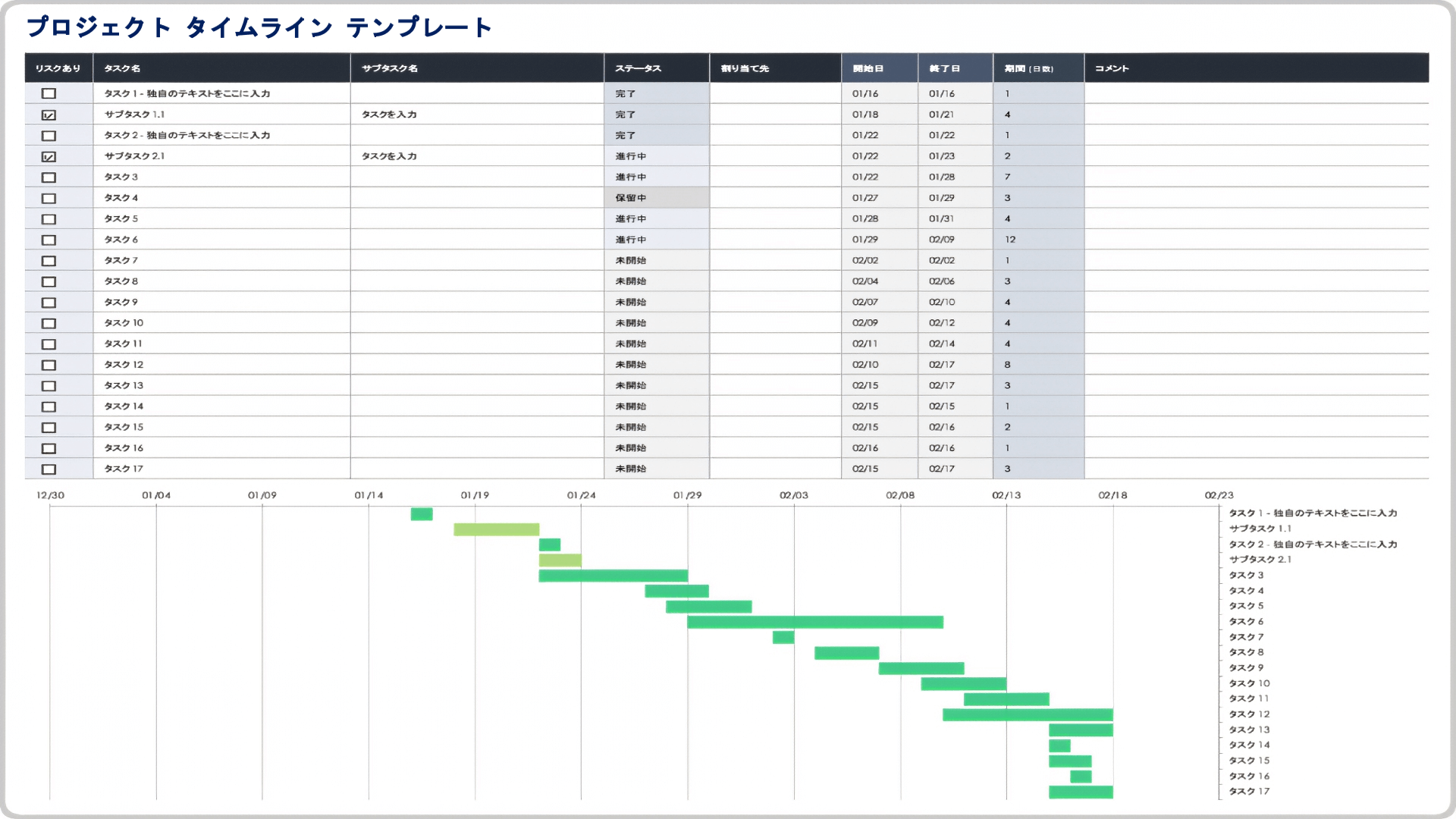Enable the risk checkbox for タスク 13
Image resolution: width=1456 pixels, height=819 pixels.
pyautogui.click(x=49, y=385)
